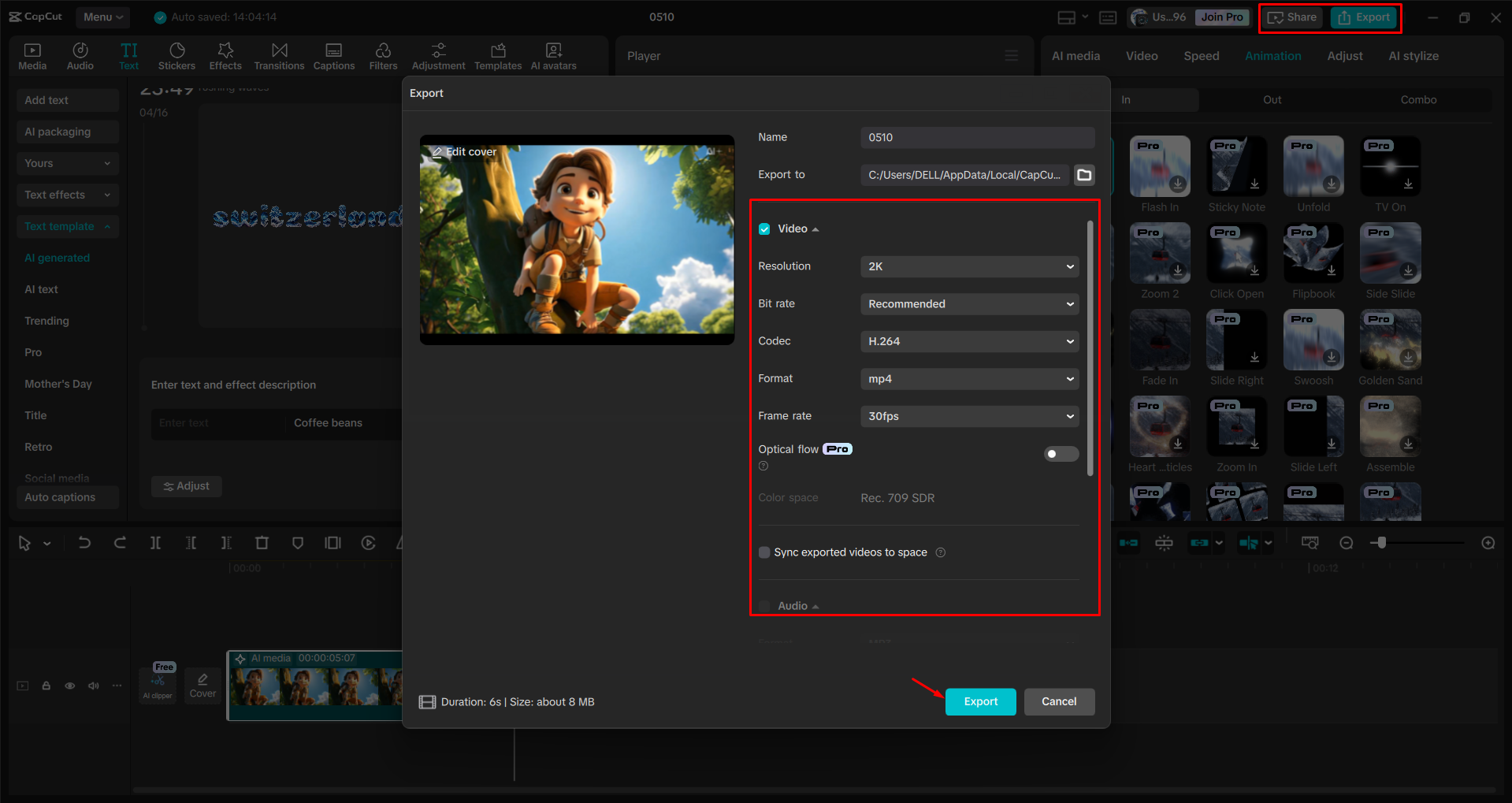Open the Stickers panel
This screenshot has width=1512, height=803.
(x=176, y=55)
